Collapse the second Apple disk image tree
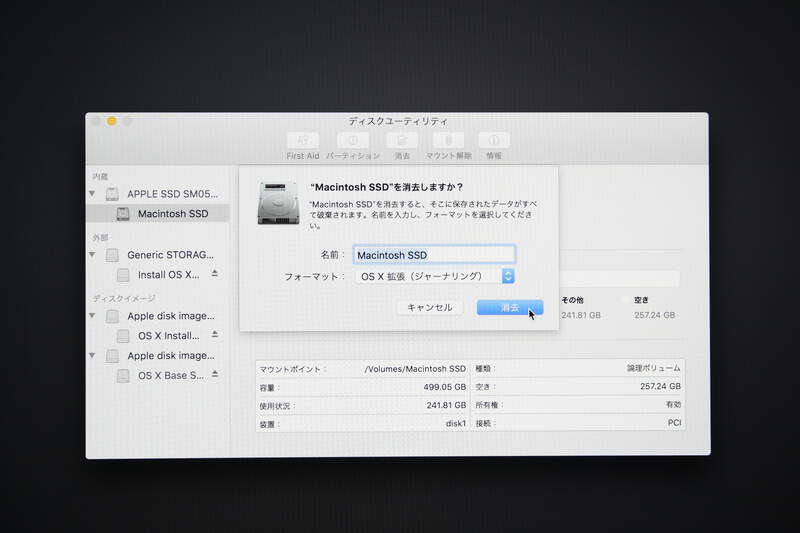 click(93, 356)
